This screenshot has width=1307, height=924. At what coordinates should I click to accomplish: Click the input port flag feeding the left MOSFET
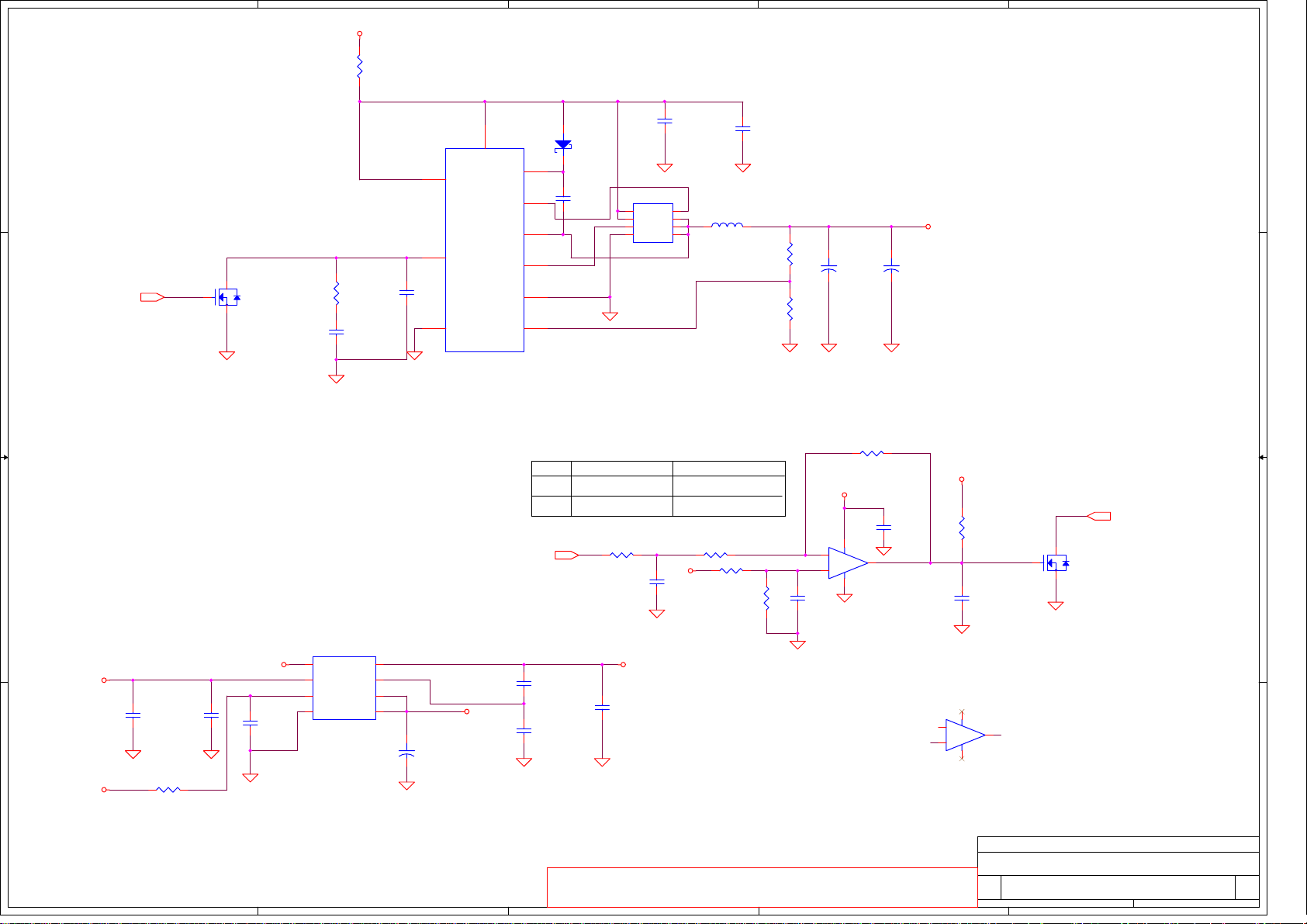152,297
